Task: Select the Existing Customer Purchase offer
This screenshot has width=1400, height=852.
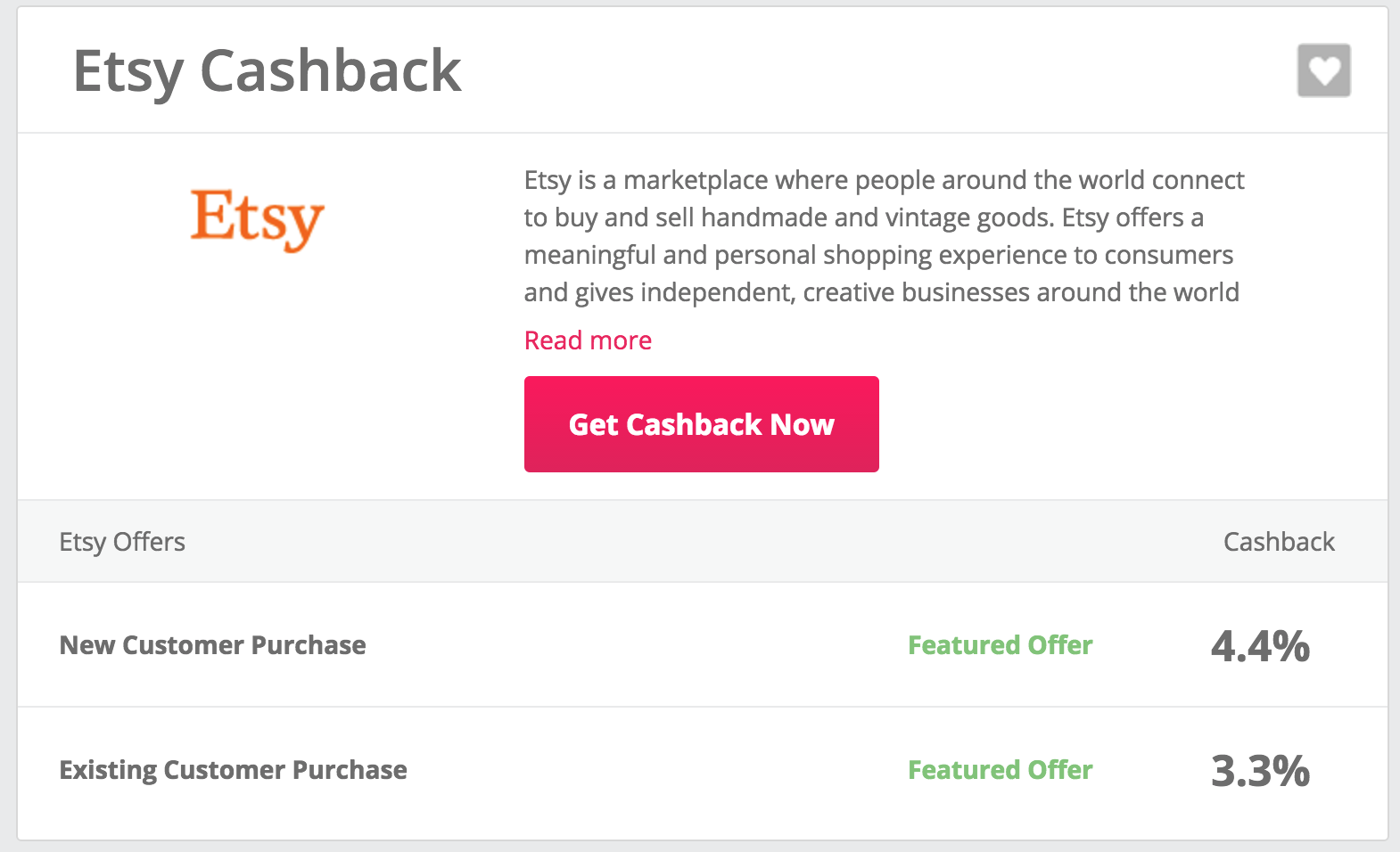Action: (x=233, y=770)
